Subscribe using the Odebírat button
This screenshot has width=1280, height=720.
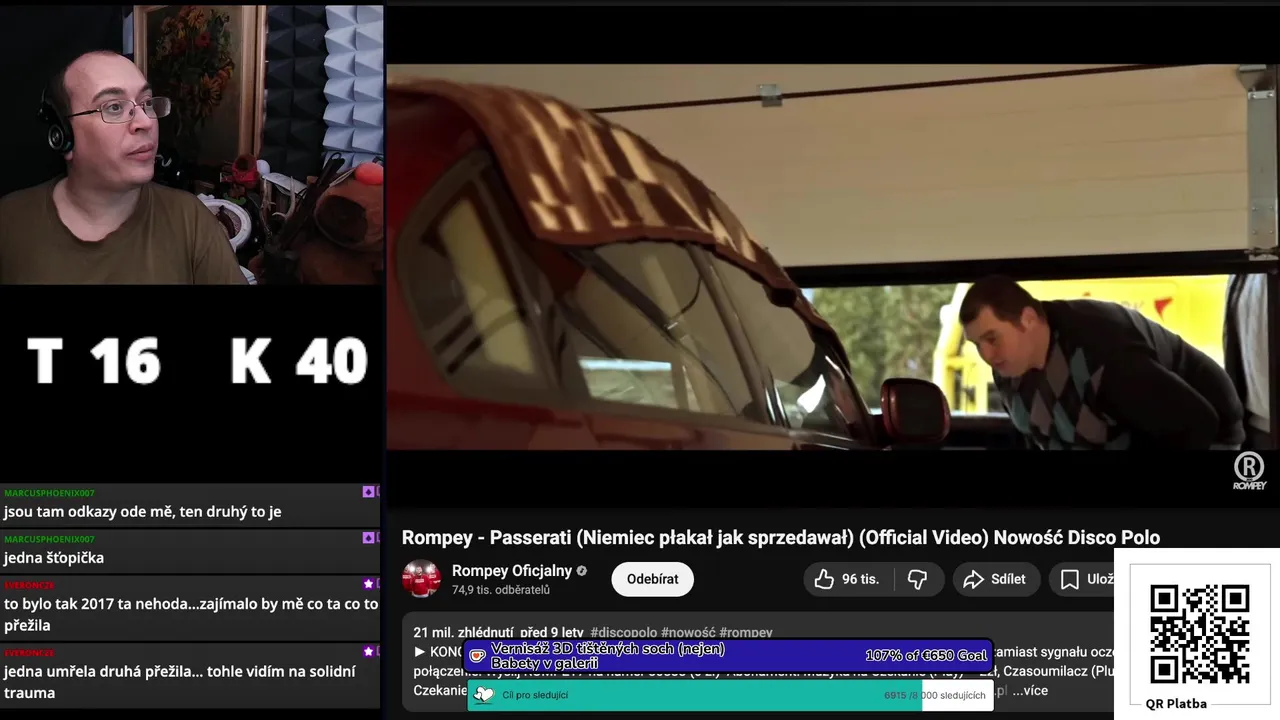point(652,579)
